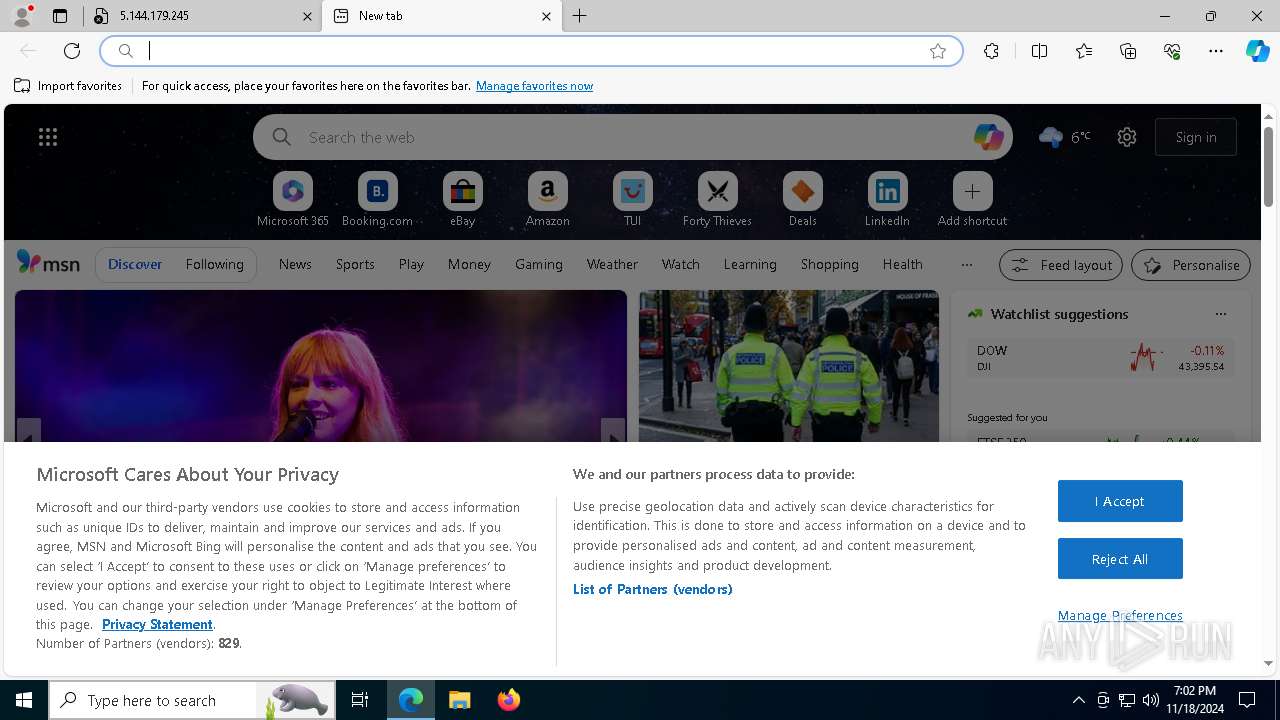
Task: Launch Firefox from the taskbar
Action: 509,700
